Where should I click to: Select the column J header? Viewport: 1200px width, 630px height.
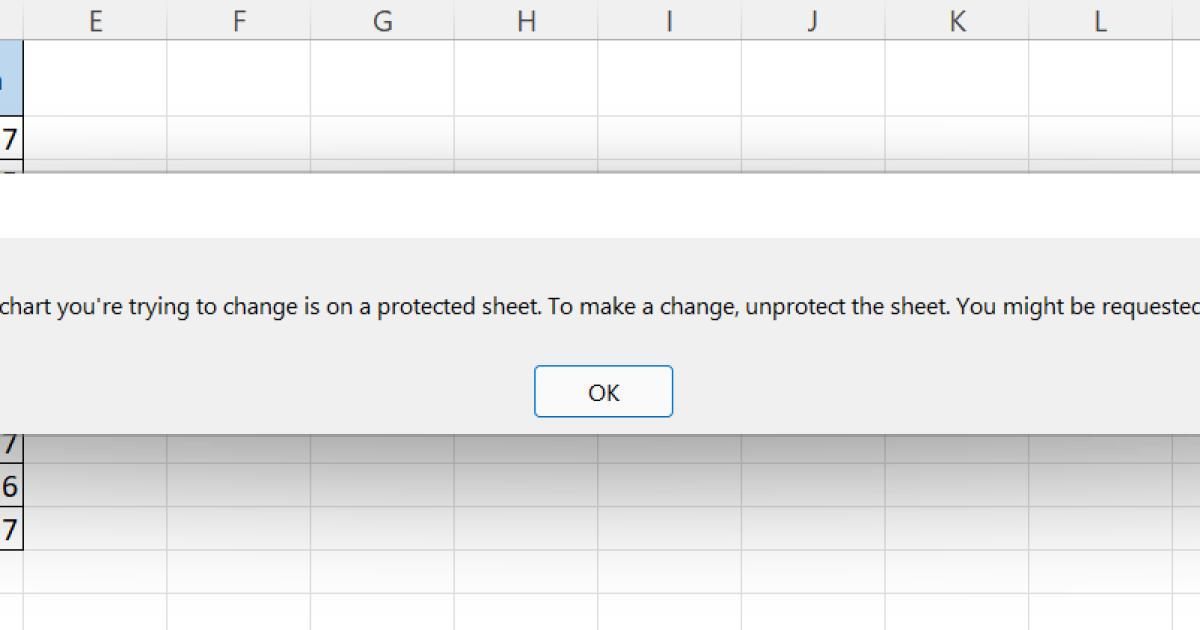click(x=813, y=21)
